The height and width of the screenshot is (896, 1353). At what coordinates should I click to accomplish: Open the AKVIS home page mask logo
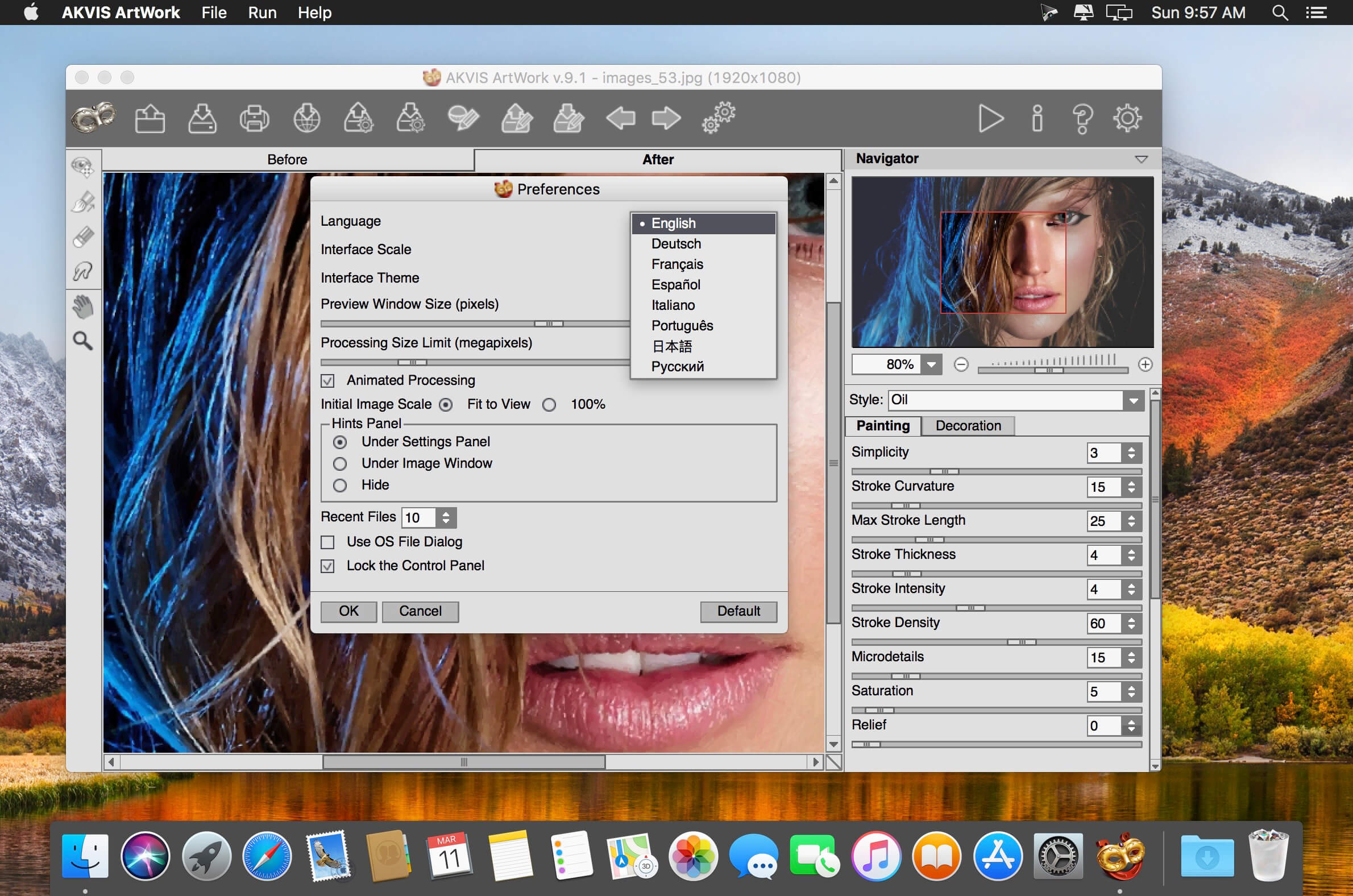click(93, 118)
